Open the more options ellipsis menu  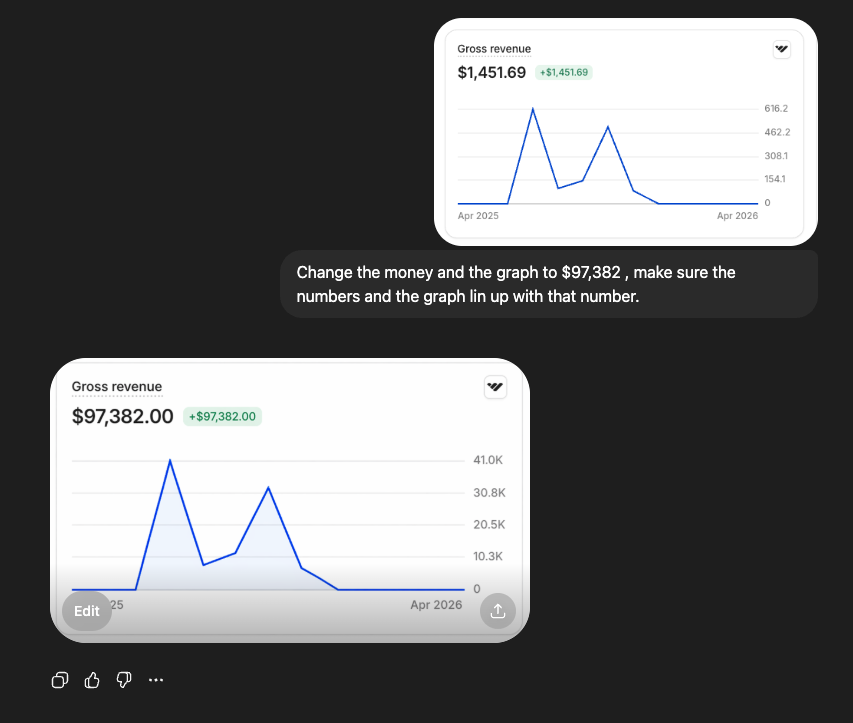pyautogui.click(x=156, y=680)
